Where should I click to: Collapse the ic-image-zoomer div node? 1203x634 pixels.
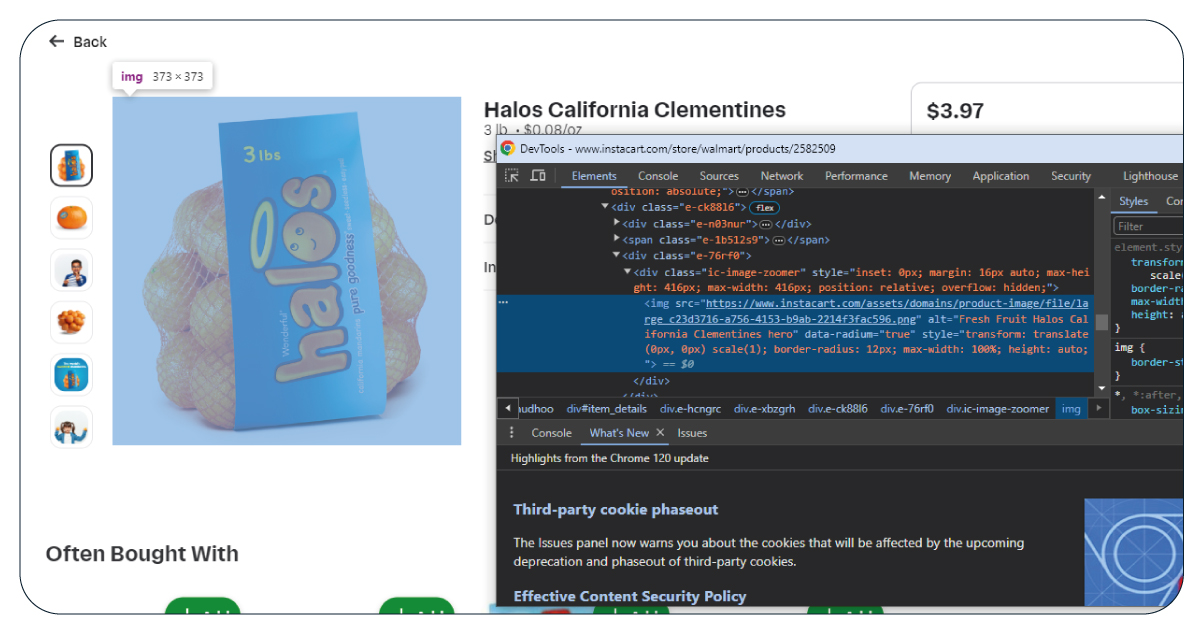tap(628, 272)
